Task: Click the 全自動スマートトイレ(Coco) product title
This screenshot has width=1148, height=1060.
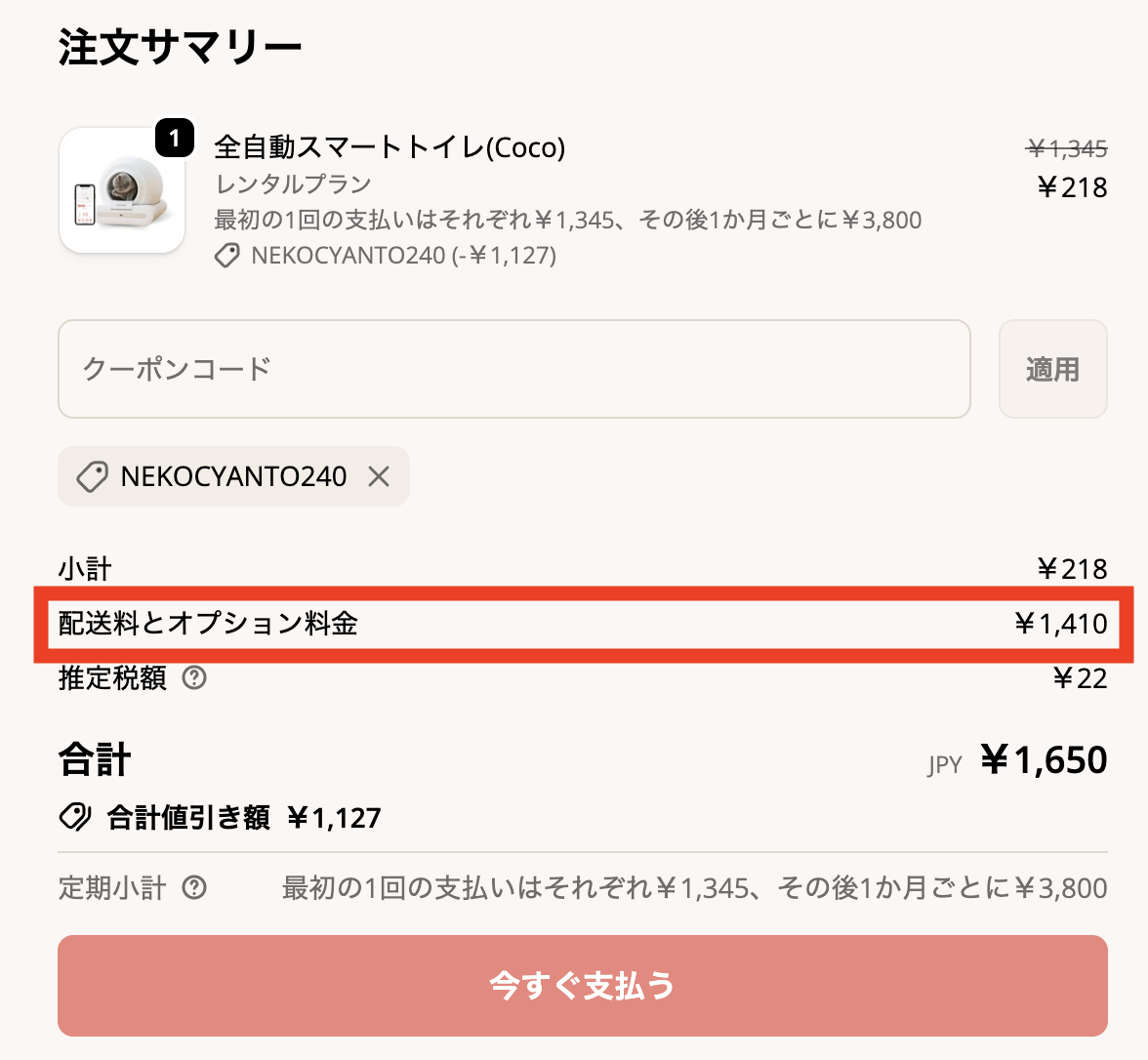Action: tap(389, 147)
